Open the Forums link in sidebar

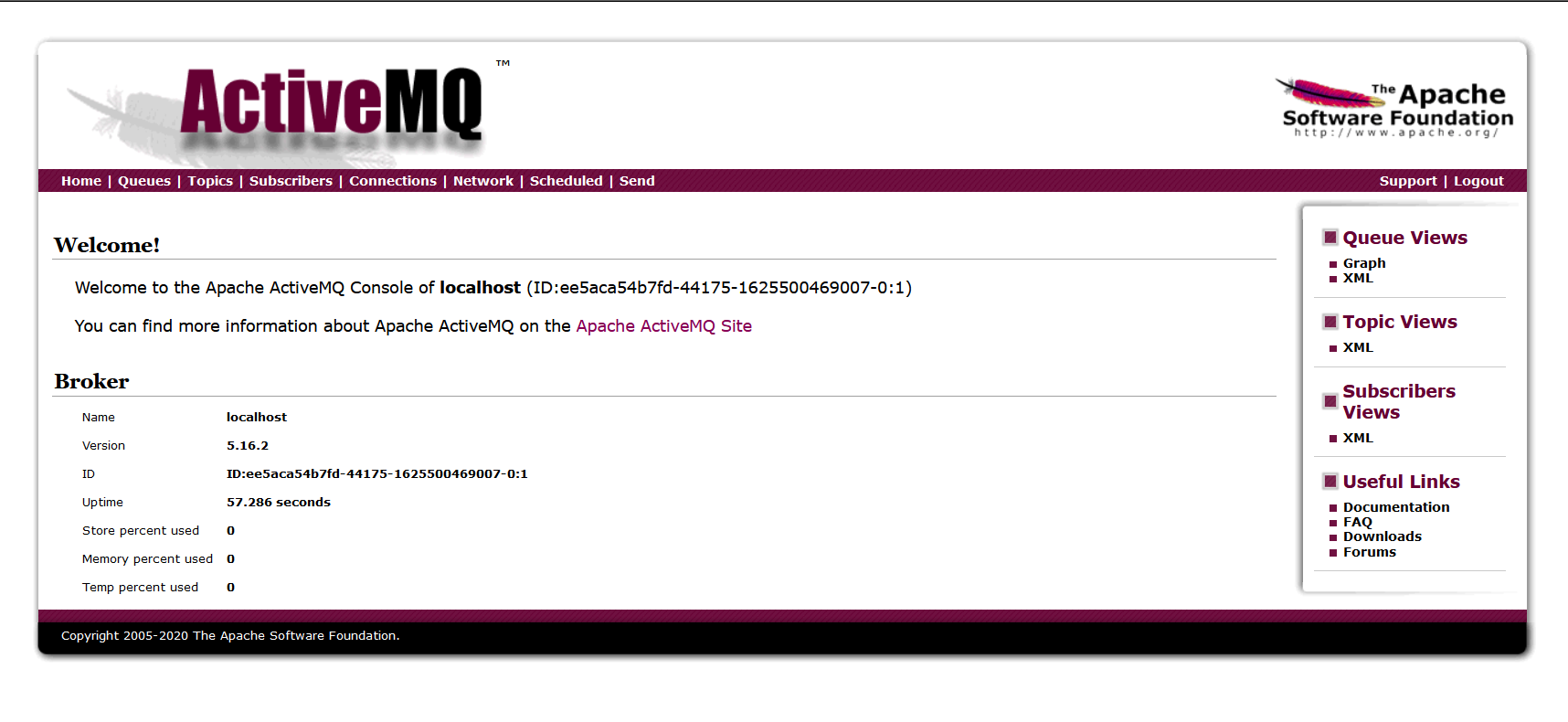click(x=1370, y=552)
